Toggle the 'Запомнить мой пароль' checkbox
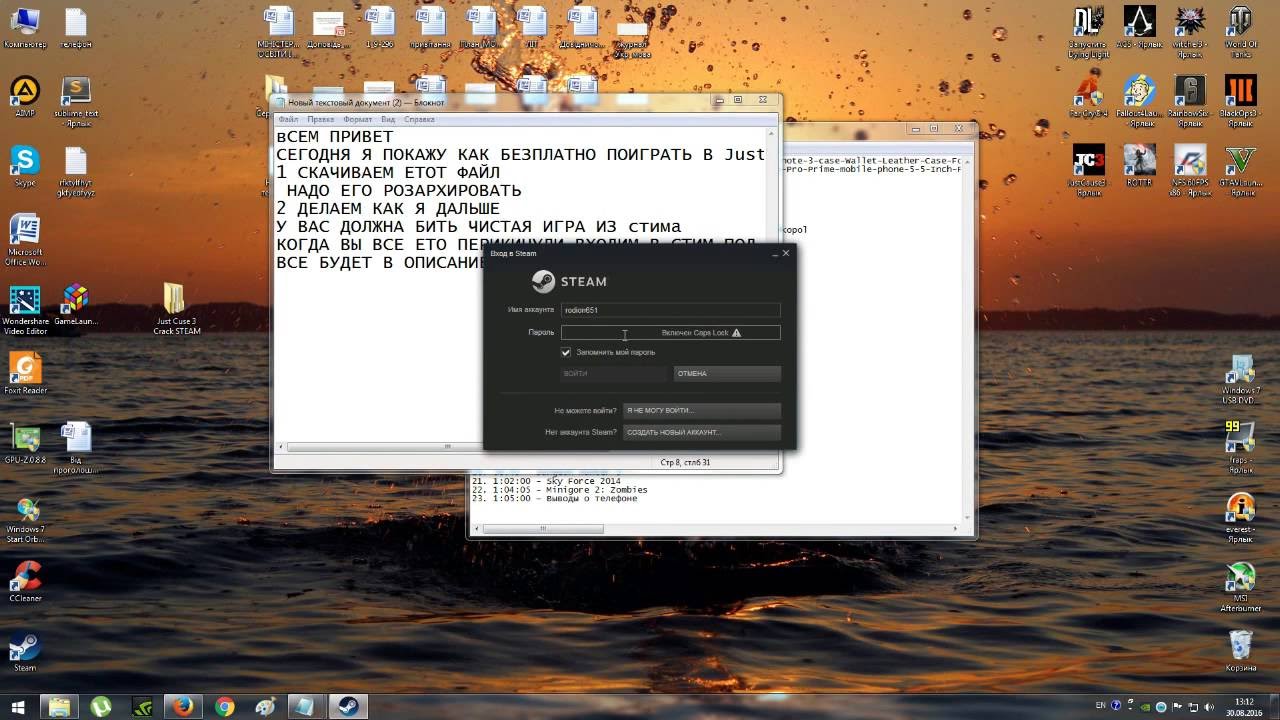 [566, 352]
